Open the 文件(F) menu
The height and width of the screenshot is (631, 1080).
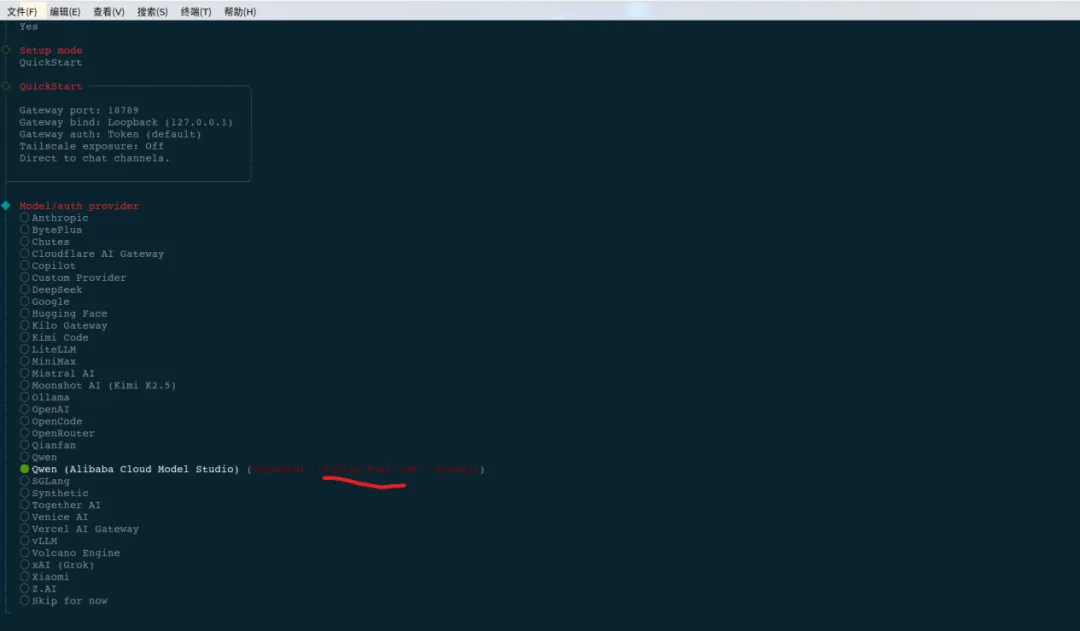pos(22,12)
